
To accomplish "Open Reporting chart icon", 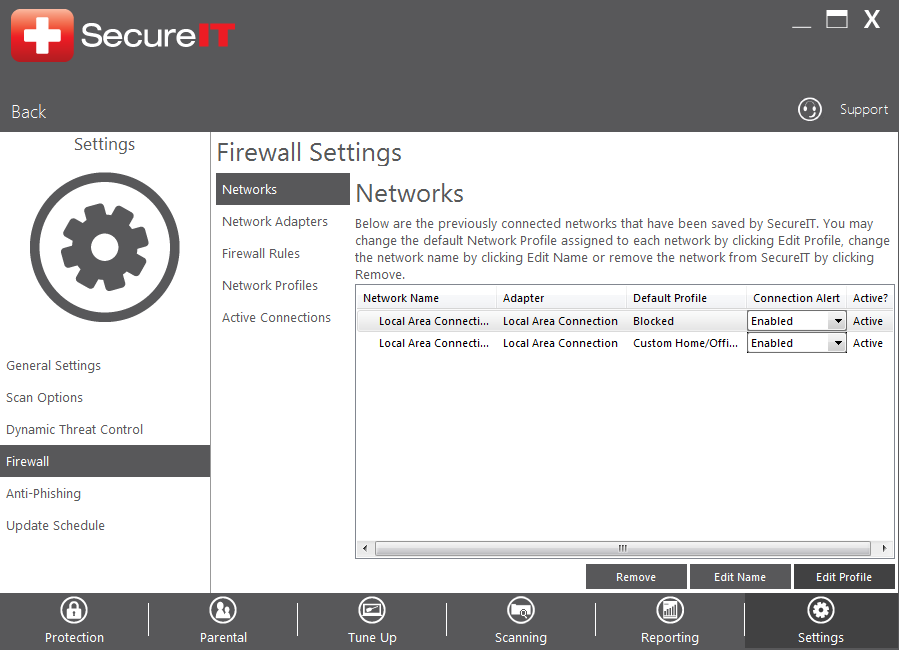I will click(670, 610).
